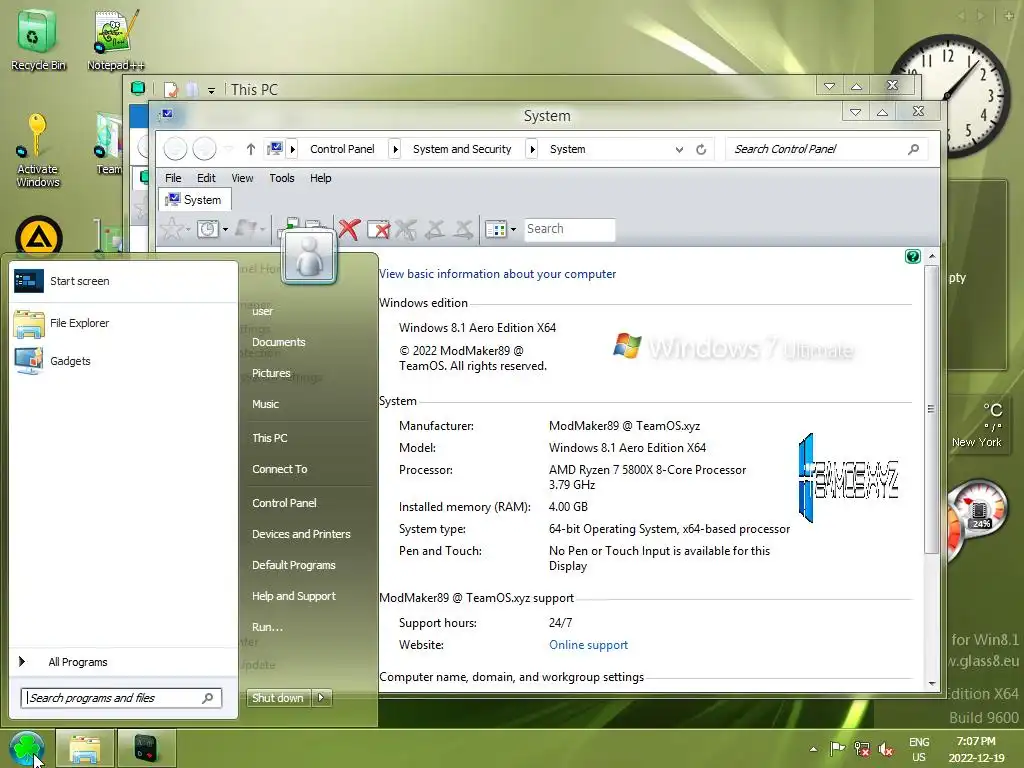
Task: Click the computer icon in address bar
Action: tap(275, 149)
